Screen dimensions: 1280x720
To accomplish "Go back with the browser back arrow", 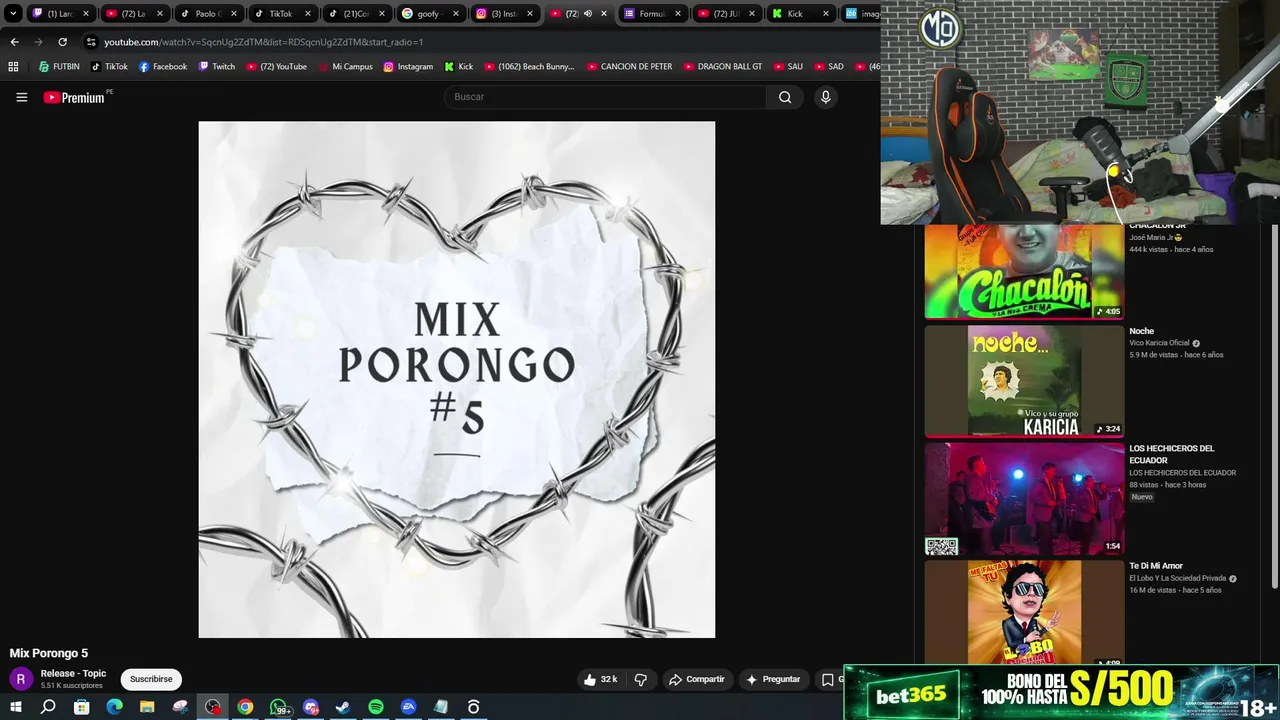I will click(14, 42).
